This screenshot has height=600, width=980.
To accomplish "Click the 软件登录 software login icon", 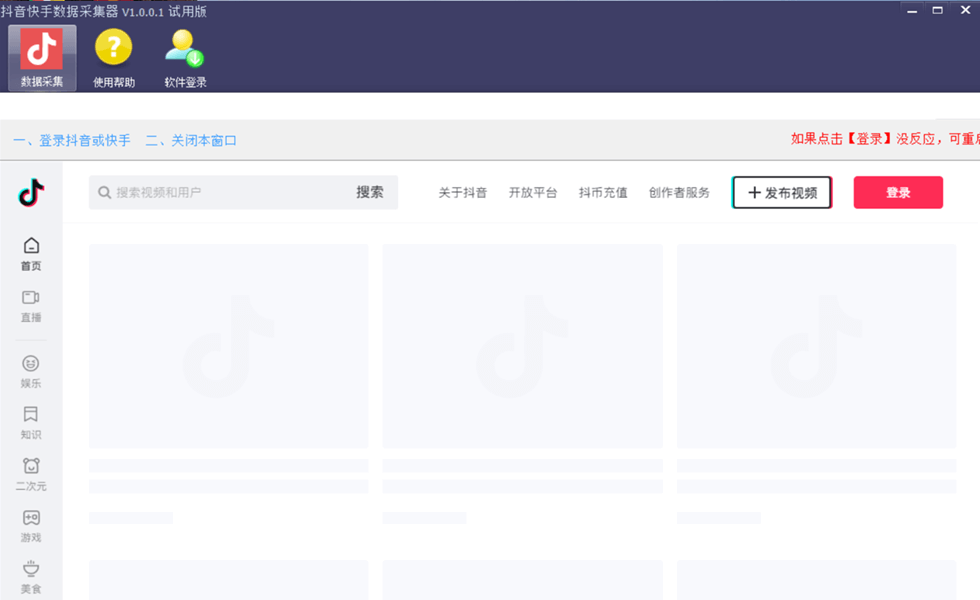I will pos(186,58).
